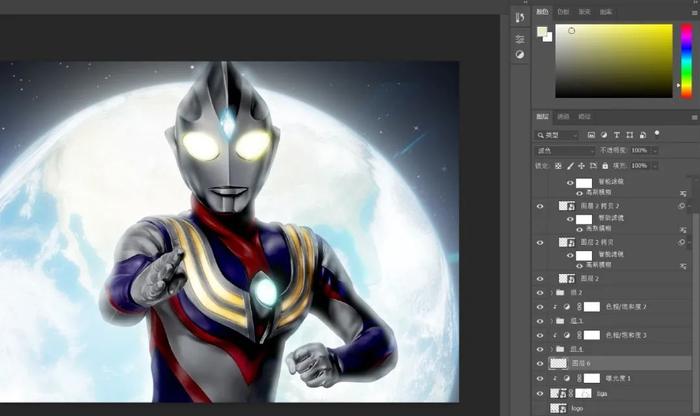Click the 图层 2 拷贝 2 layer name
700x416 pixels.
pos(600,206)
